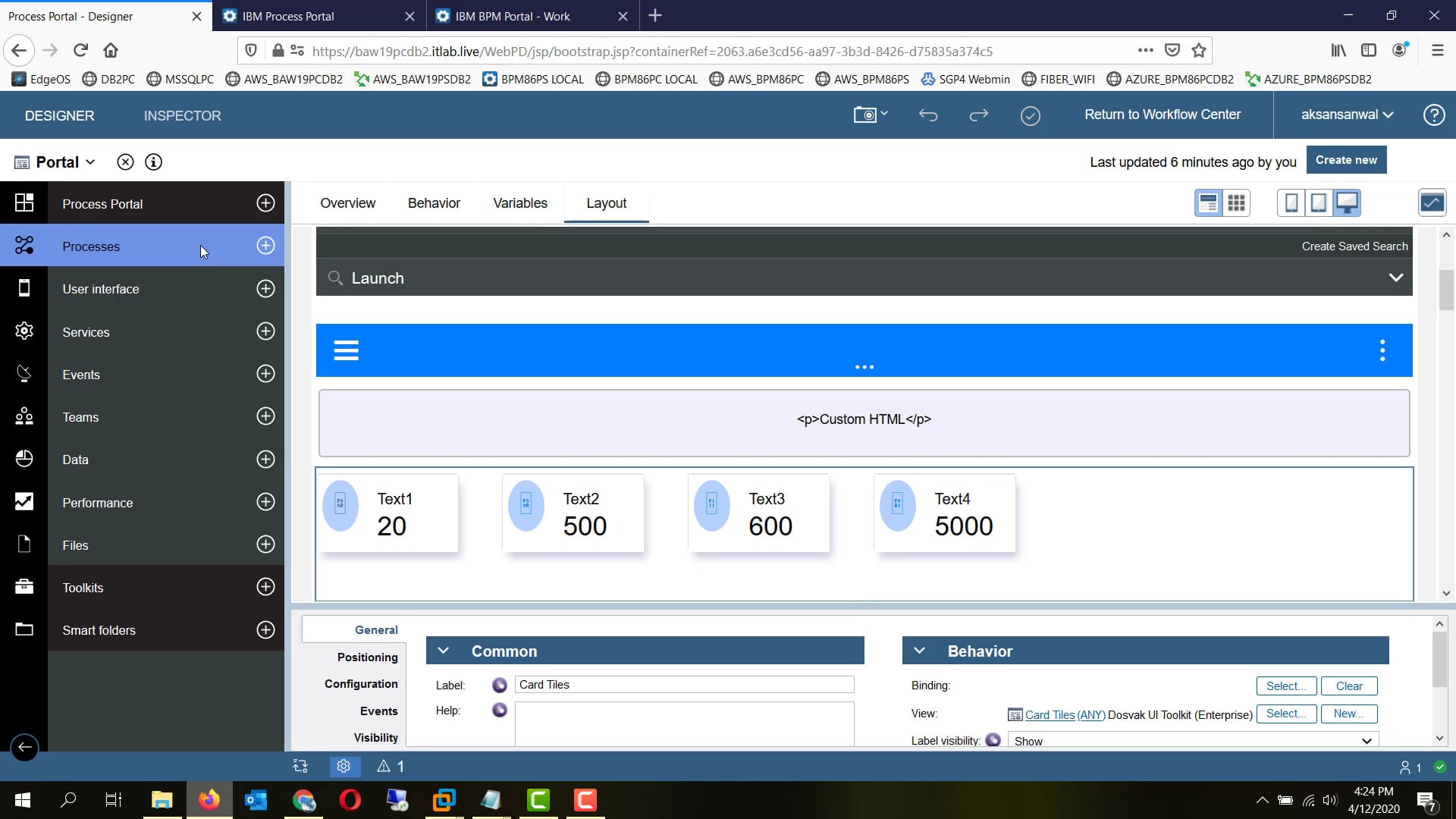Click the Teams icon in sidebar

(24, 416)
